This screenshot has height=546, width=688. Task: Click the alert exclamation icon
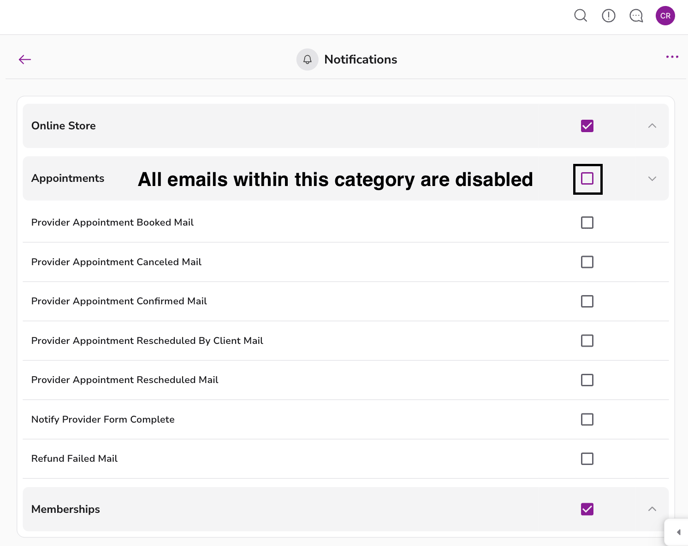608,16
